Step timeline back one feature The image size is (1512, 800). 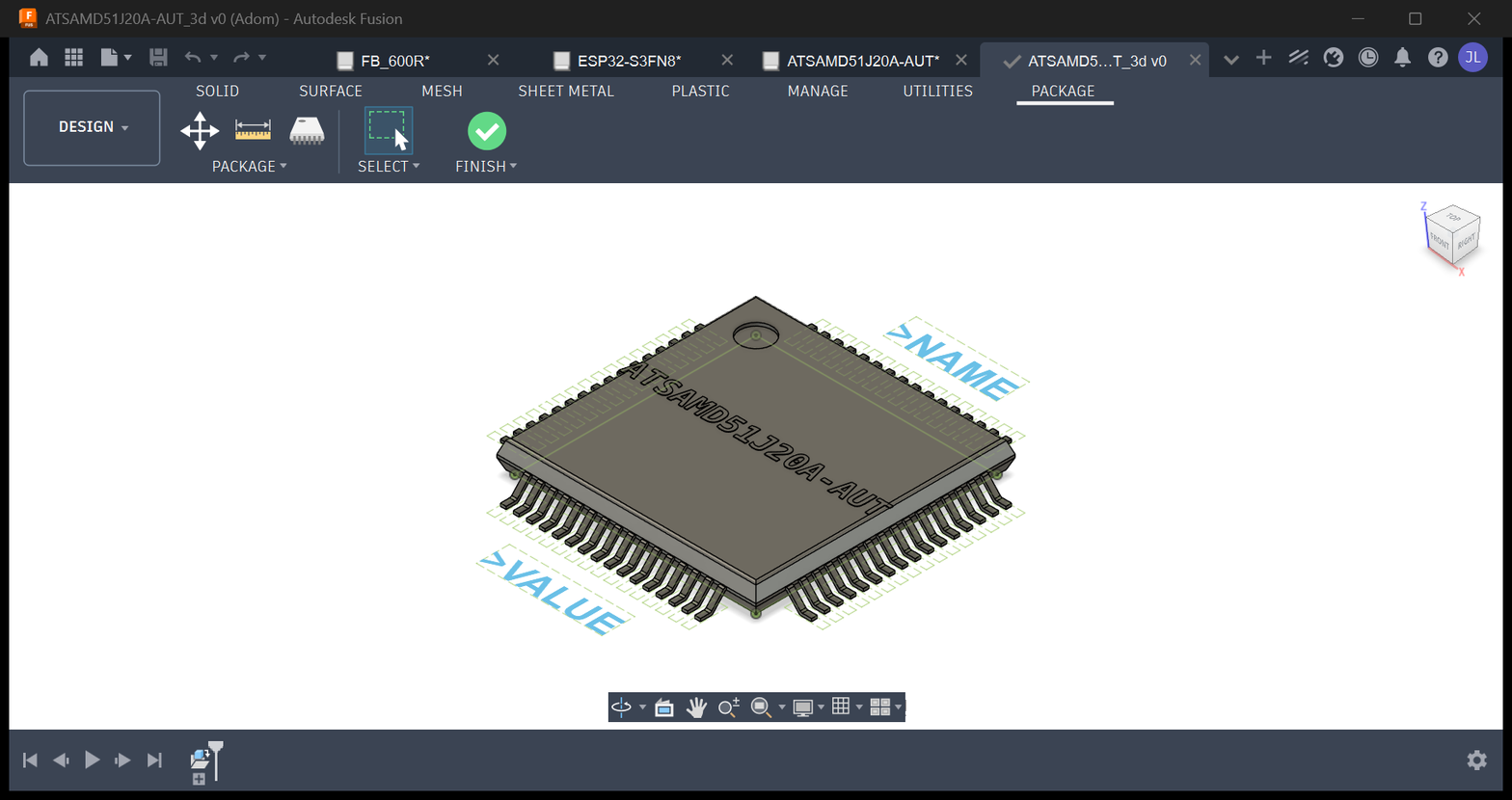point(61,760)
